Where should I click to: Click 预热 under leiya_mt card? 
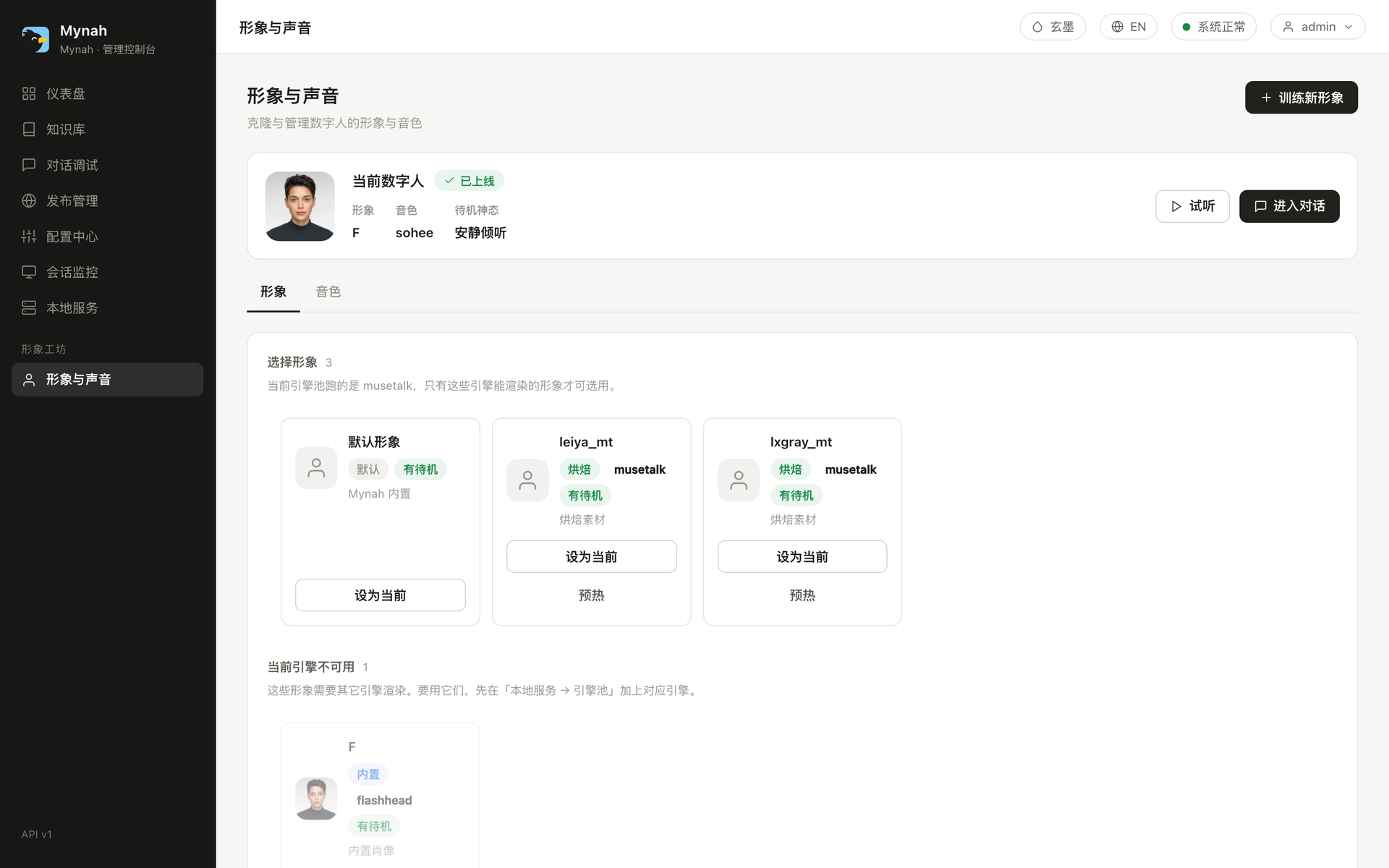592,595
